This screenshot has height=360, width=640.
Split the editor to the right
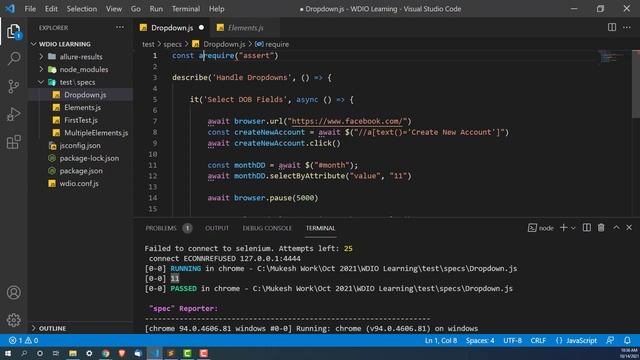[611, 27]
